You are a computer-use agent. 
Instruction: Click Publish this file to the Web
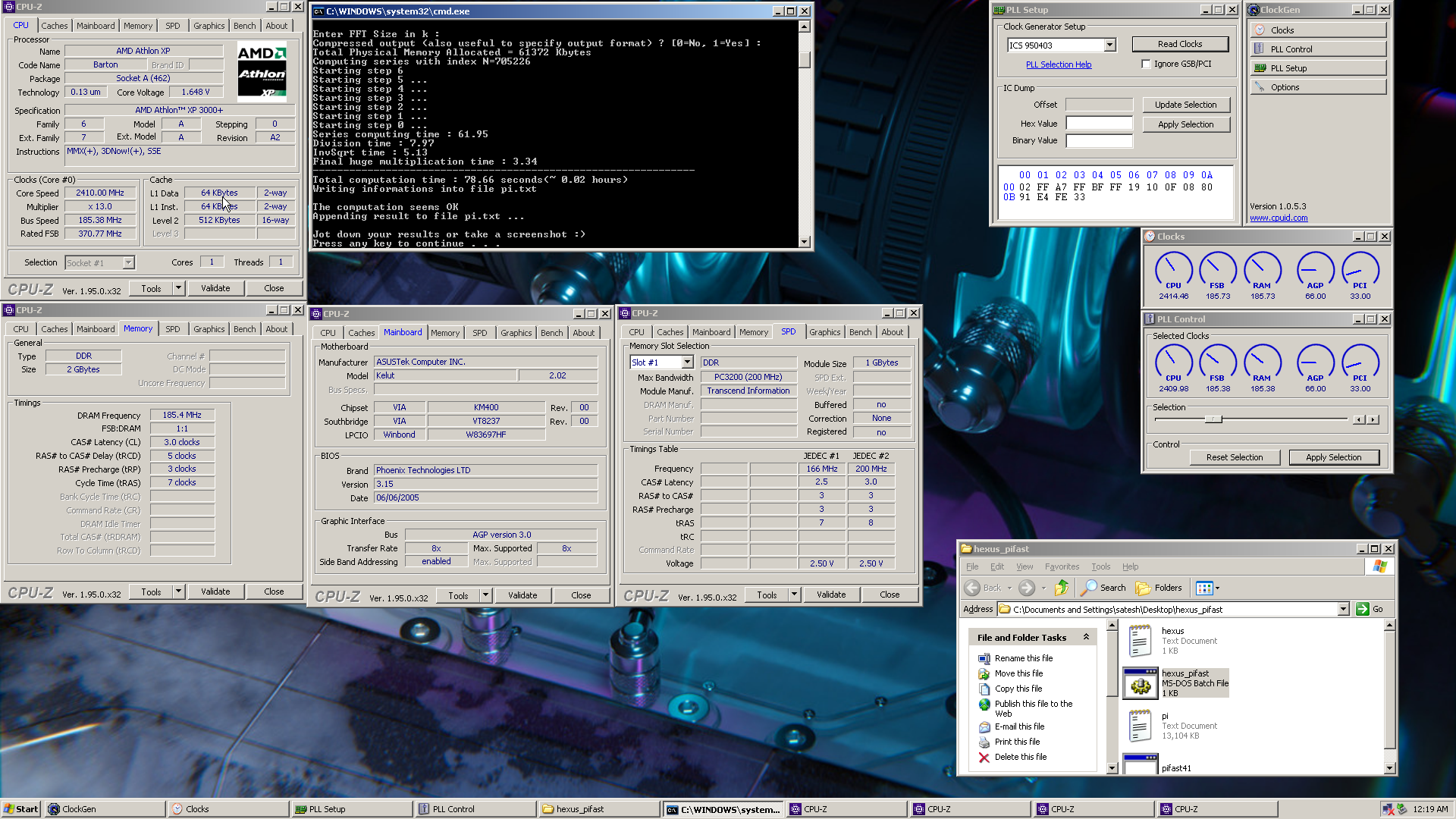tap(1033, 708)
